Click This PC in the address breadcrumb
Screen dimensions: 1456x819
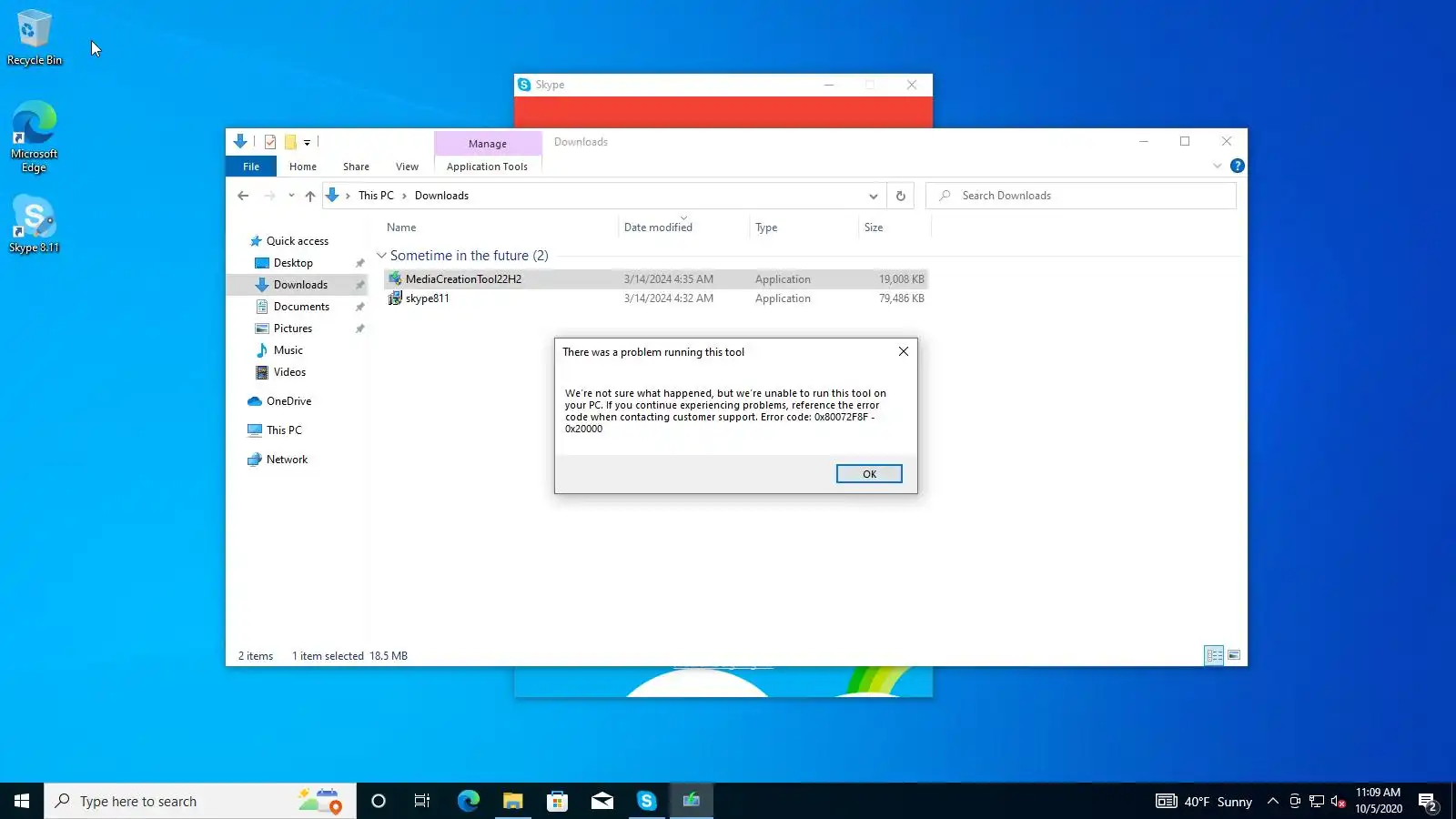click(x=376, y=196)
